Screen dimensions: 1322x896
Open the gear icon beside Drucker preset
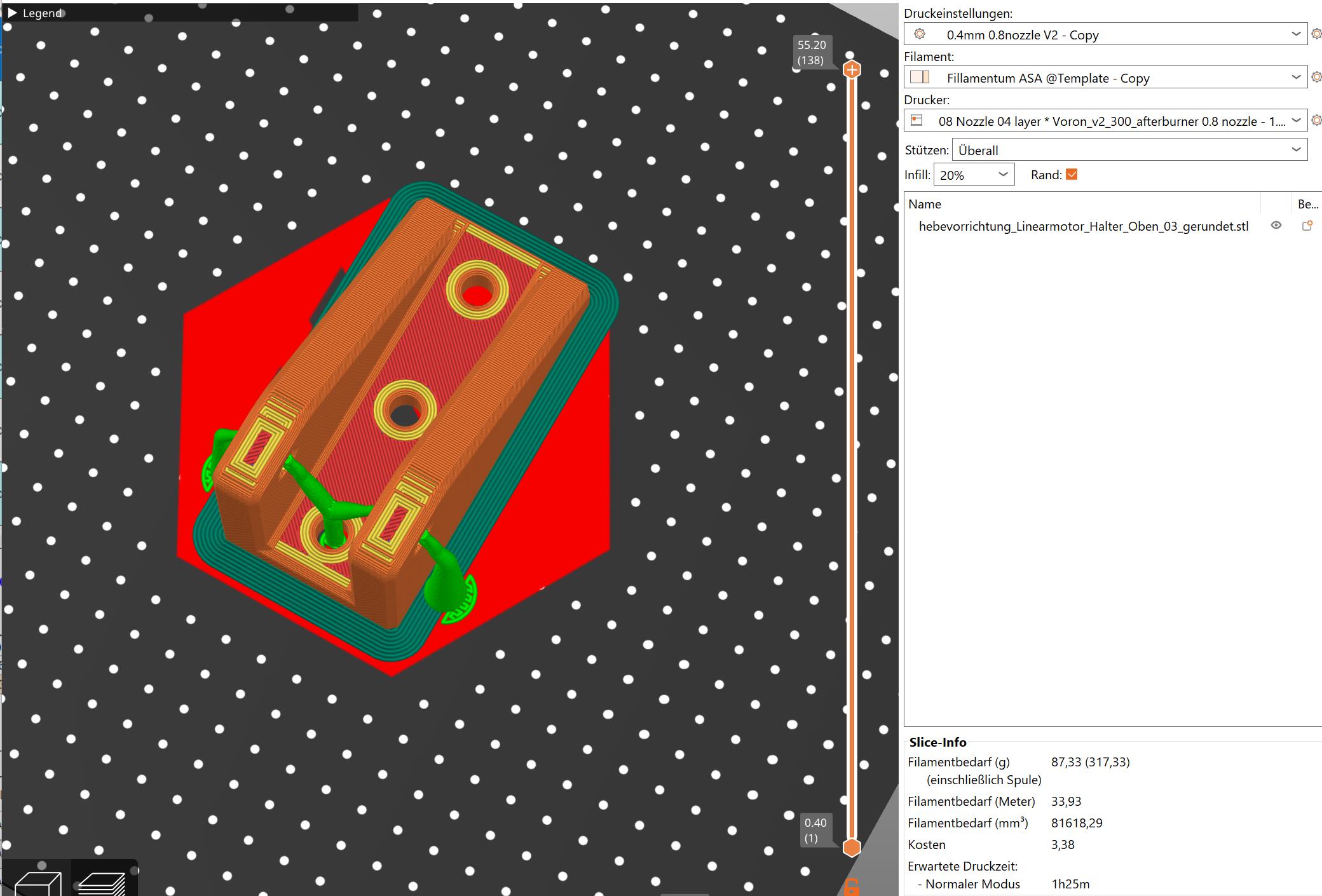coord(1316,120)
